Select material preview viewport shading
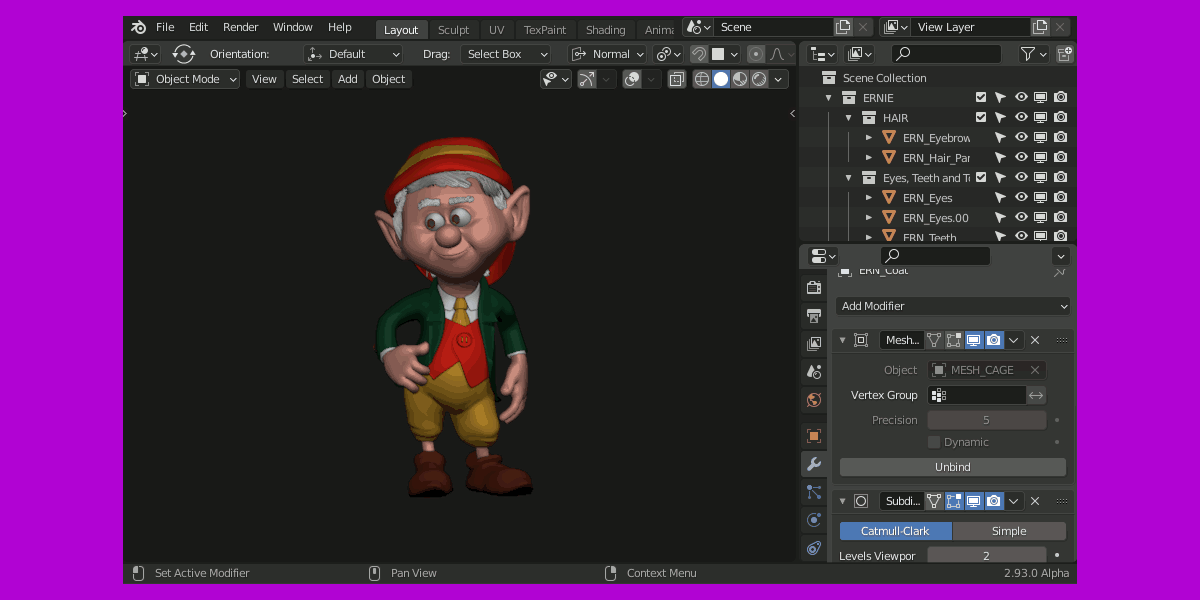1200x600 pixels. pyautogui.click(x=740, y=79)
